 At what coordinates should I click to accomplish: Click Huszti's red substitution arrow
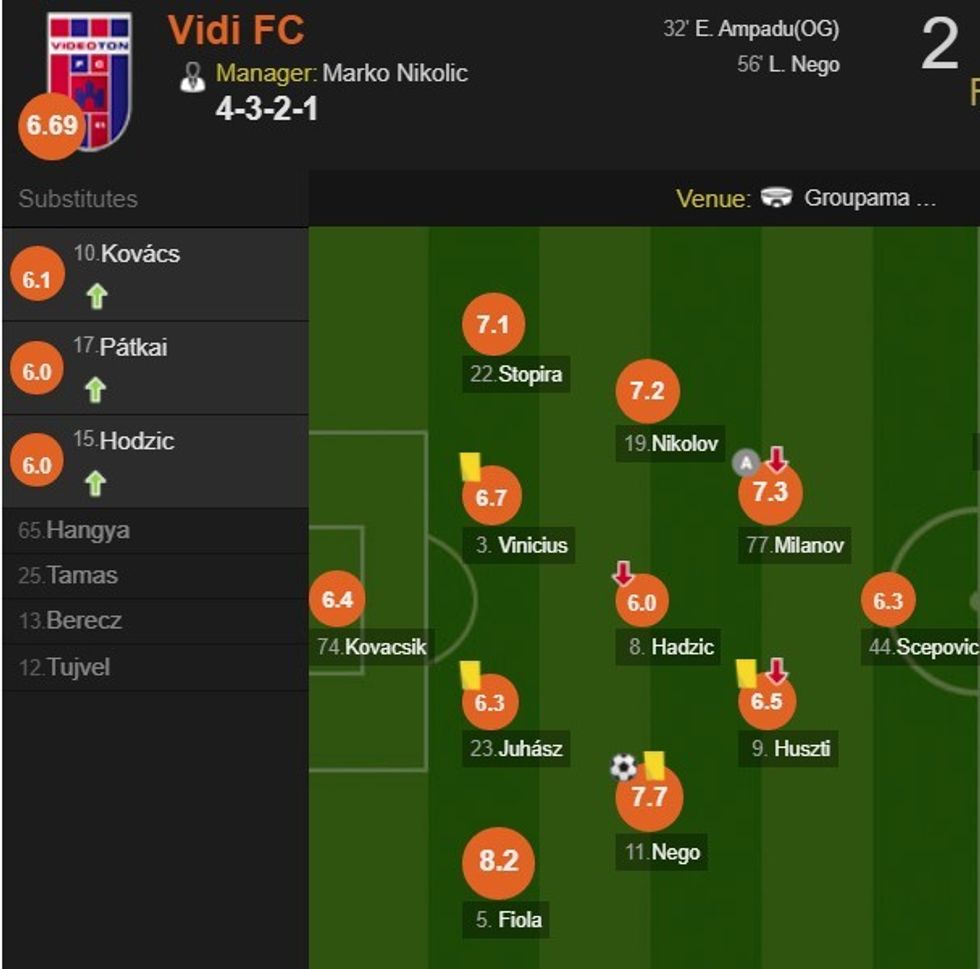click(777, 670)
